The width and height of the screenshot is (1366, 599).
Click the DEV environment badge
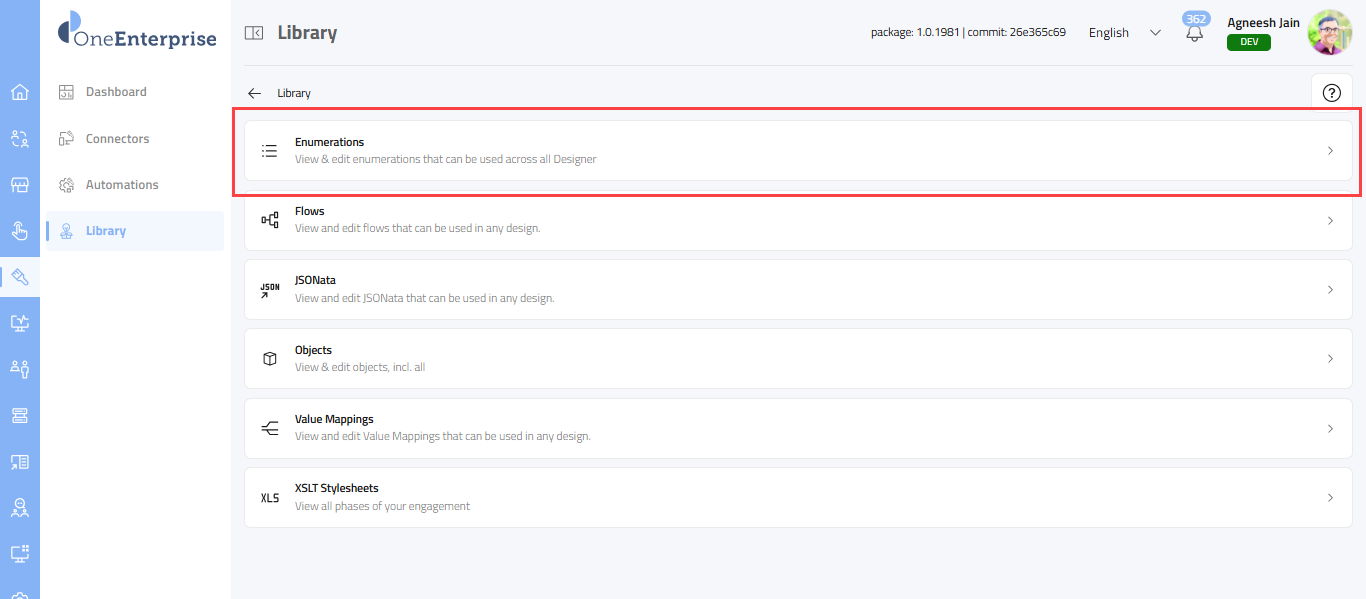pyautogui.click(x=1248, y=42)
